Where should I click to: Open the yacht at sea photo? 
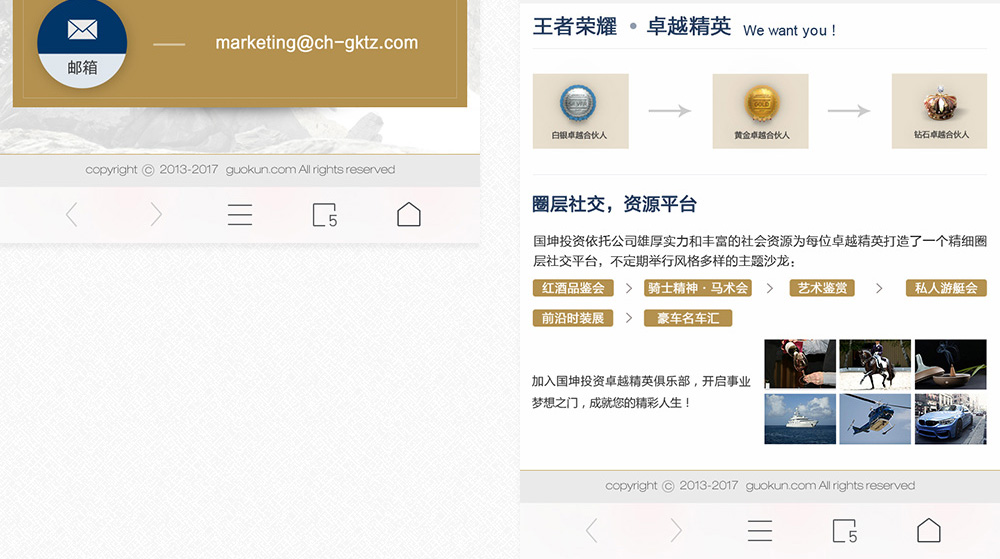[x=800, y=419]
